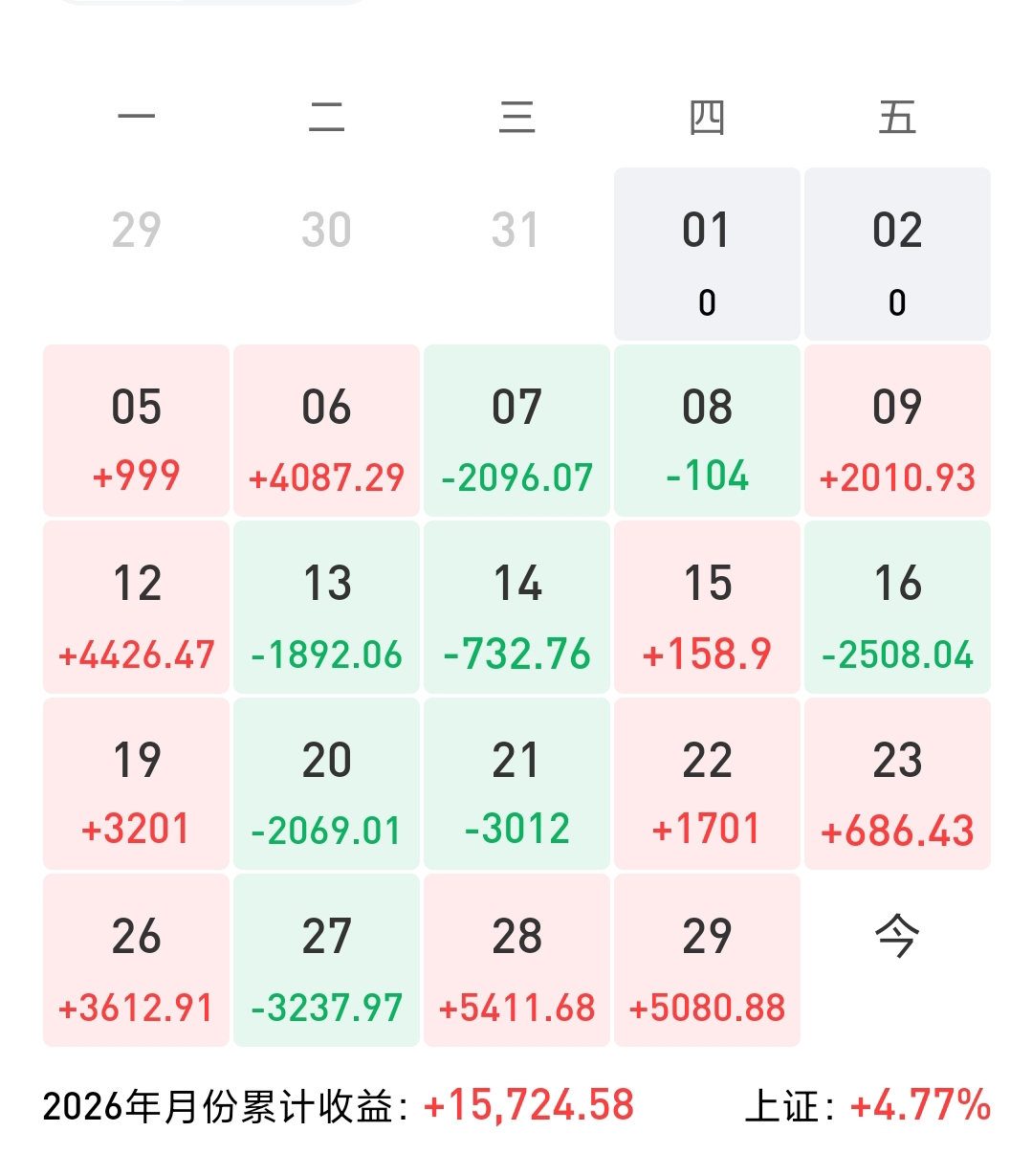Open day 14 showing -732.76

516,607
